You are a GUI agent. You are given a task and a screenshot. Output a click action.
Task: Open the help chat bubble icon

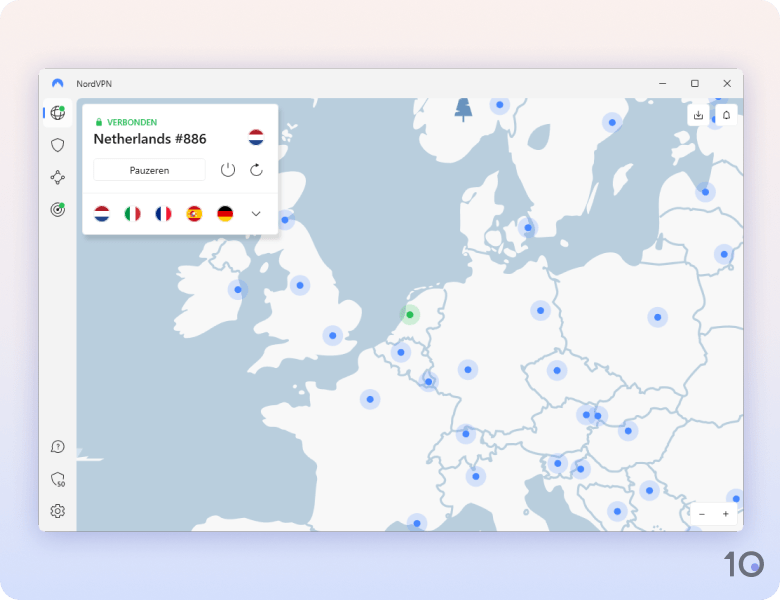58,447
